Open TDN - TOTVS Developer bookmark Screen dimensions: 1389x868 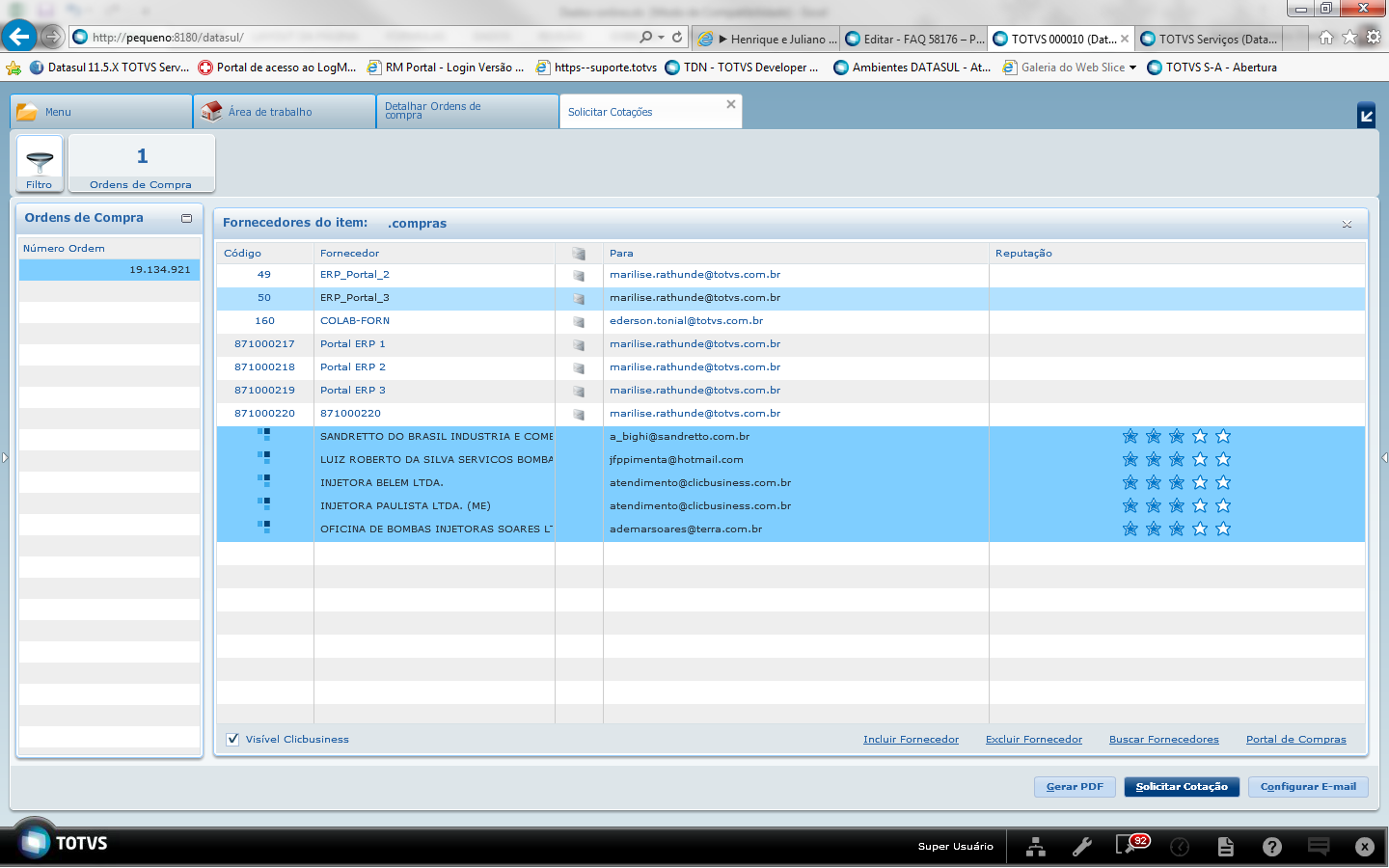point(741,68)
